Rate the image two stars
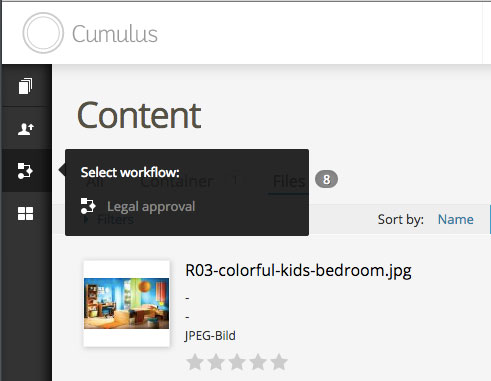491x381 pixels. point(216,362)
